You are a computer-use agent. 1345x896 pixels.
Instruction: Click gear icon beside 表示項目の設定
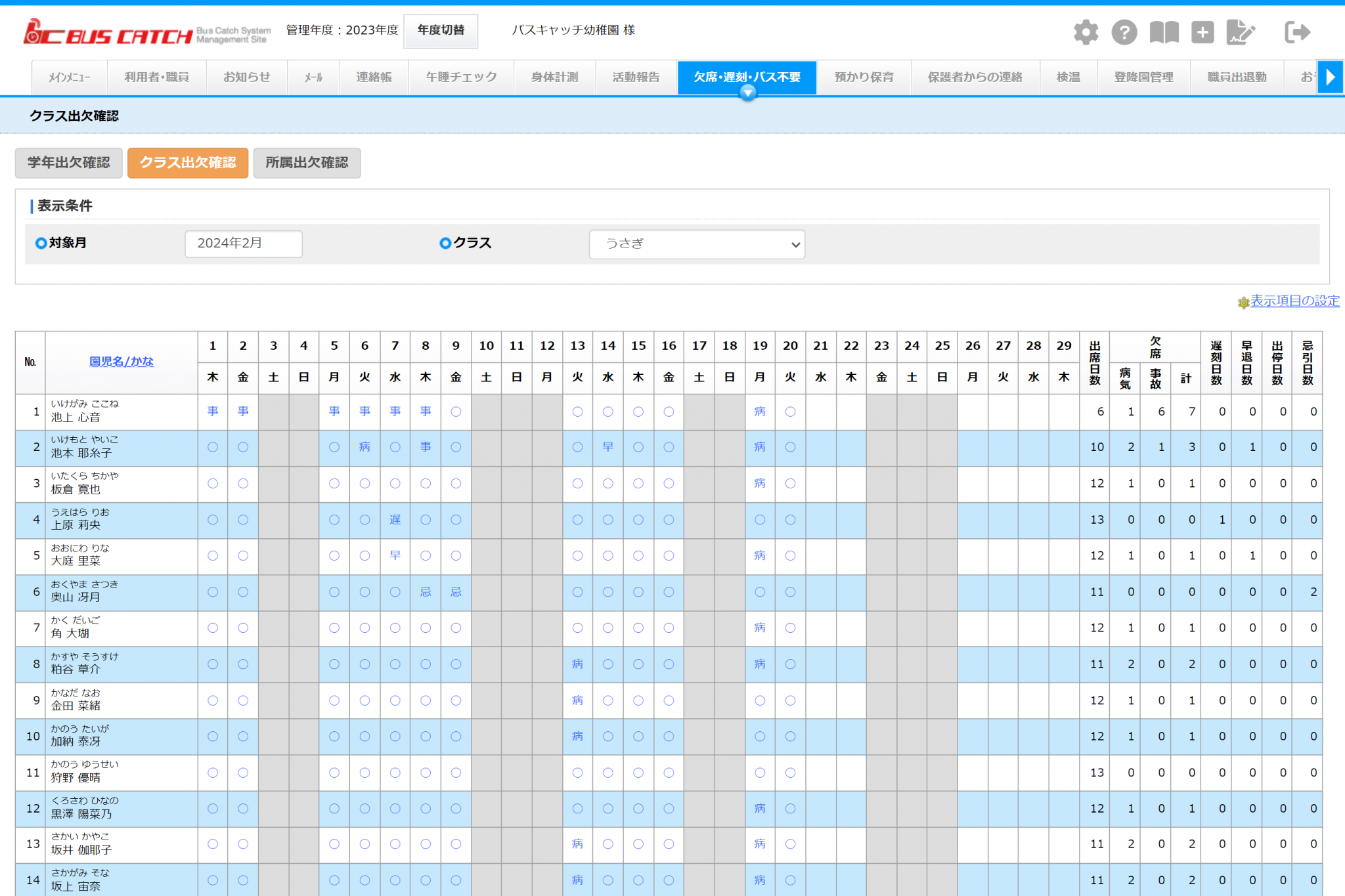[1243, 303]
